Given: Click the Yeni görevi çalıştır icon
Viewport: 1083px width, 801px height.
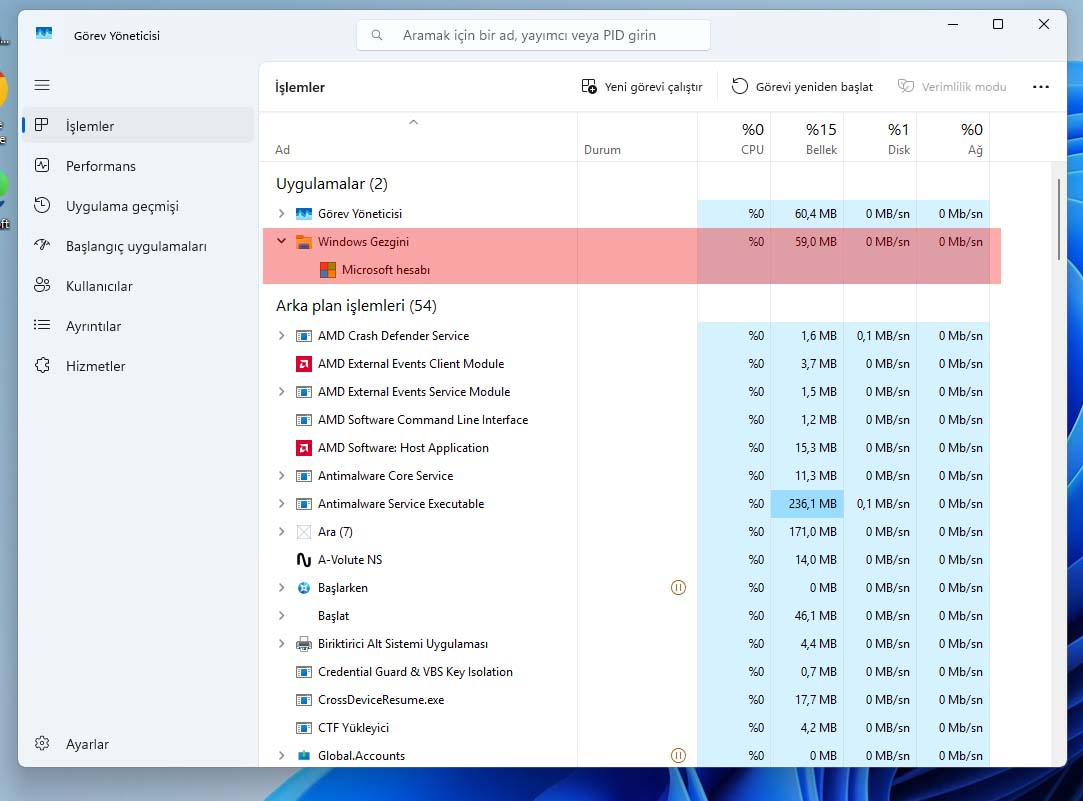Looking at the screenshot, I should 589,86.
